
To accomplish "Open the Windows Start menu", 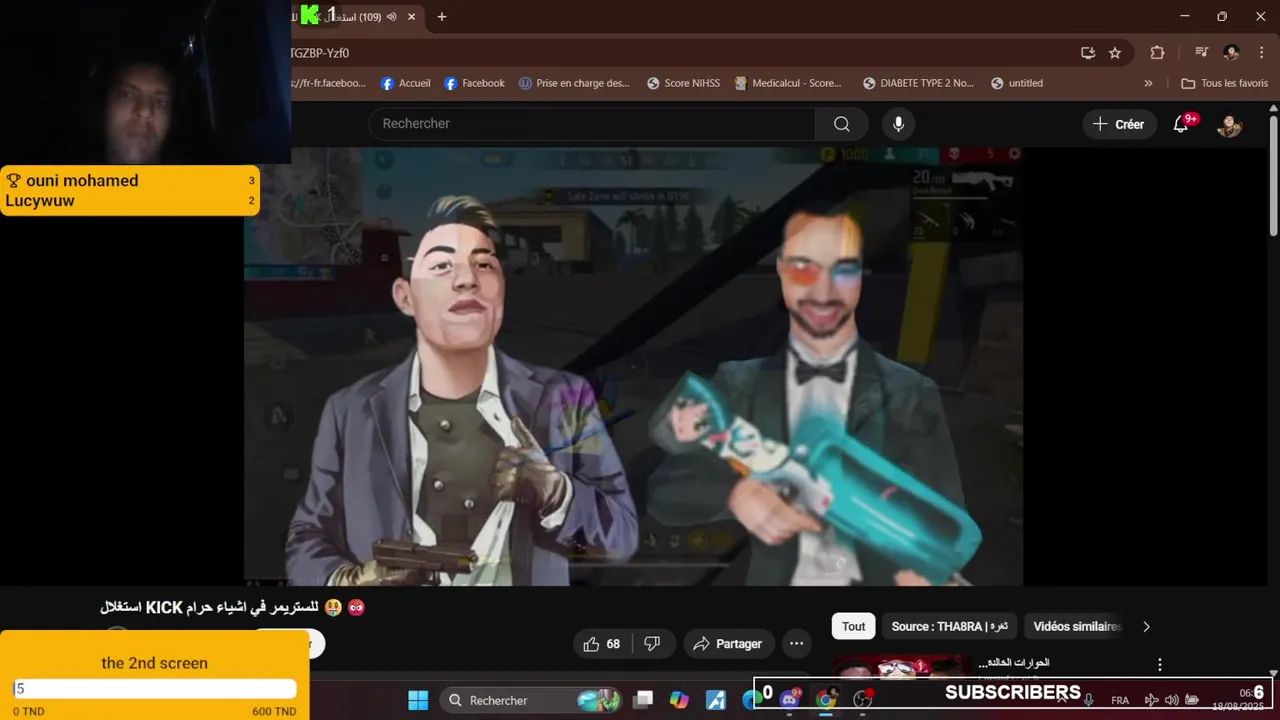I will point(418,700).
